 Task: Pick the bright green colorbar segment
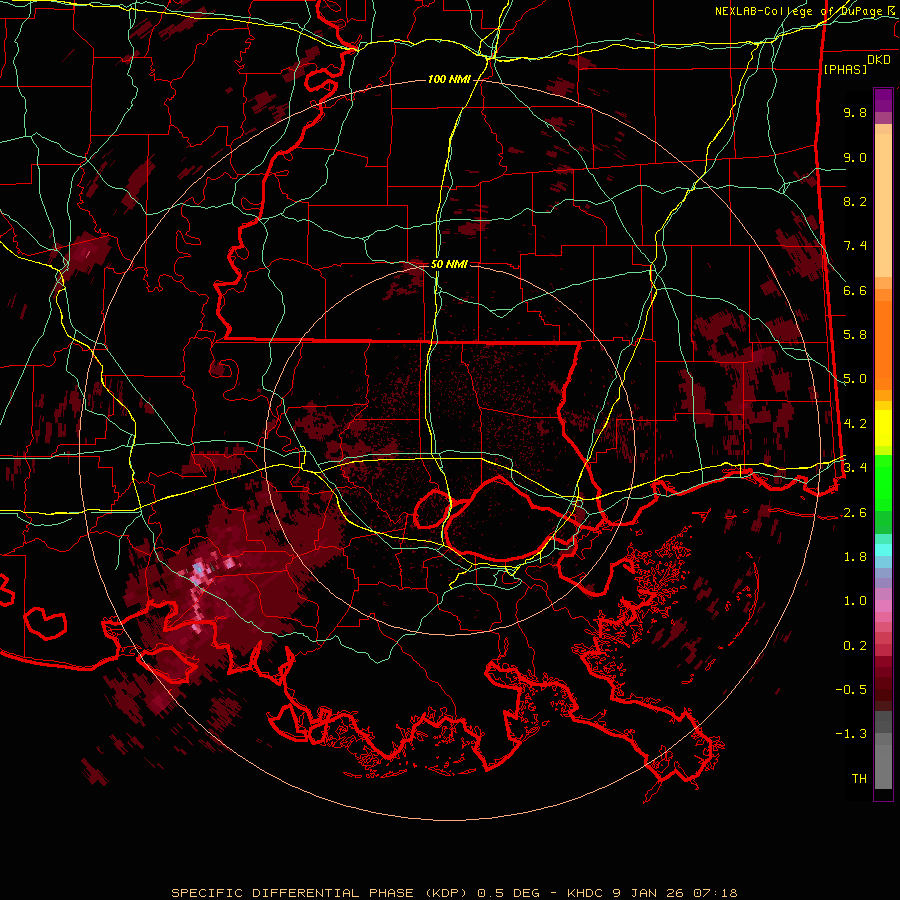(883, 482)
